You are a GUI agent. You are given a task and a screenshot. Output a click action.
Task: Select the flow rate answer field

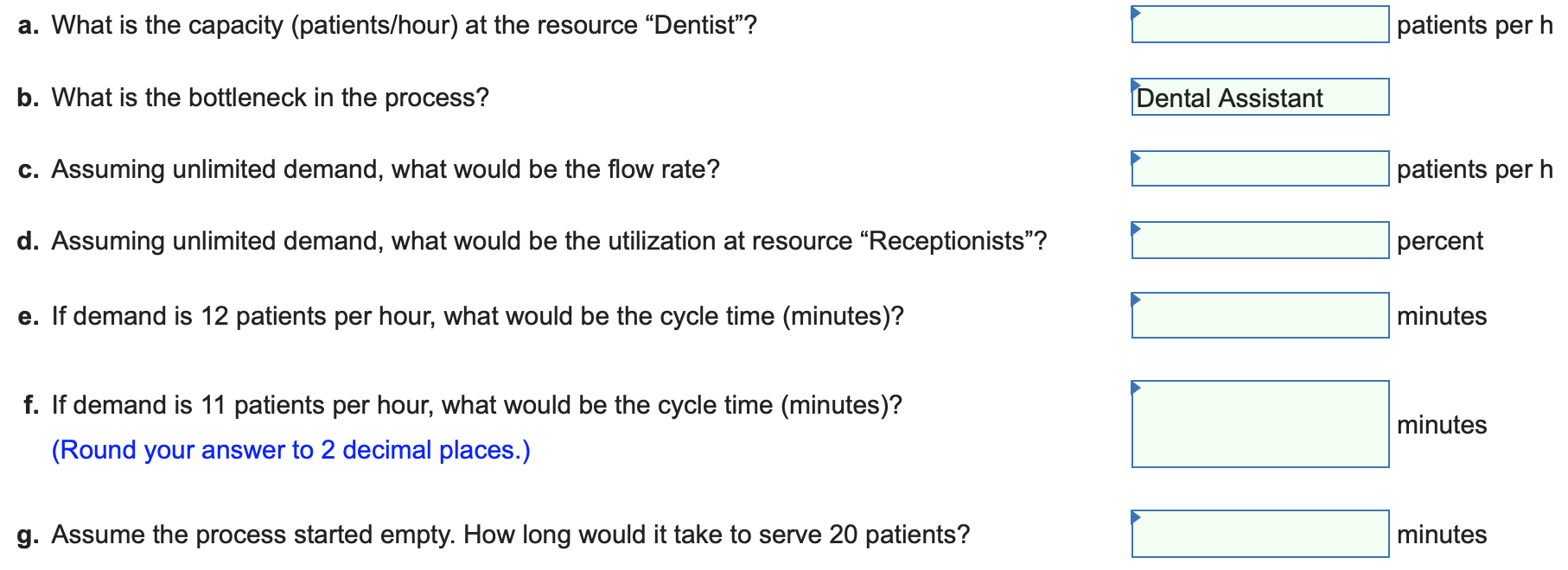coord(1259,169)
